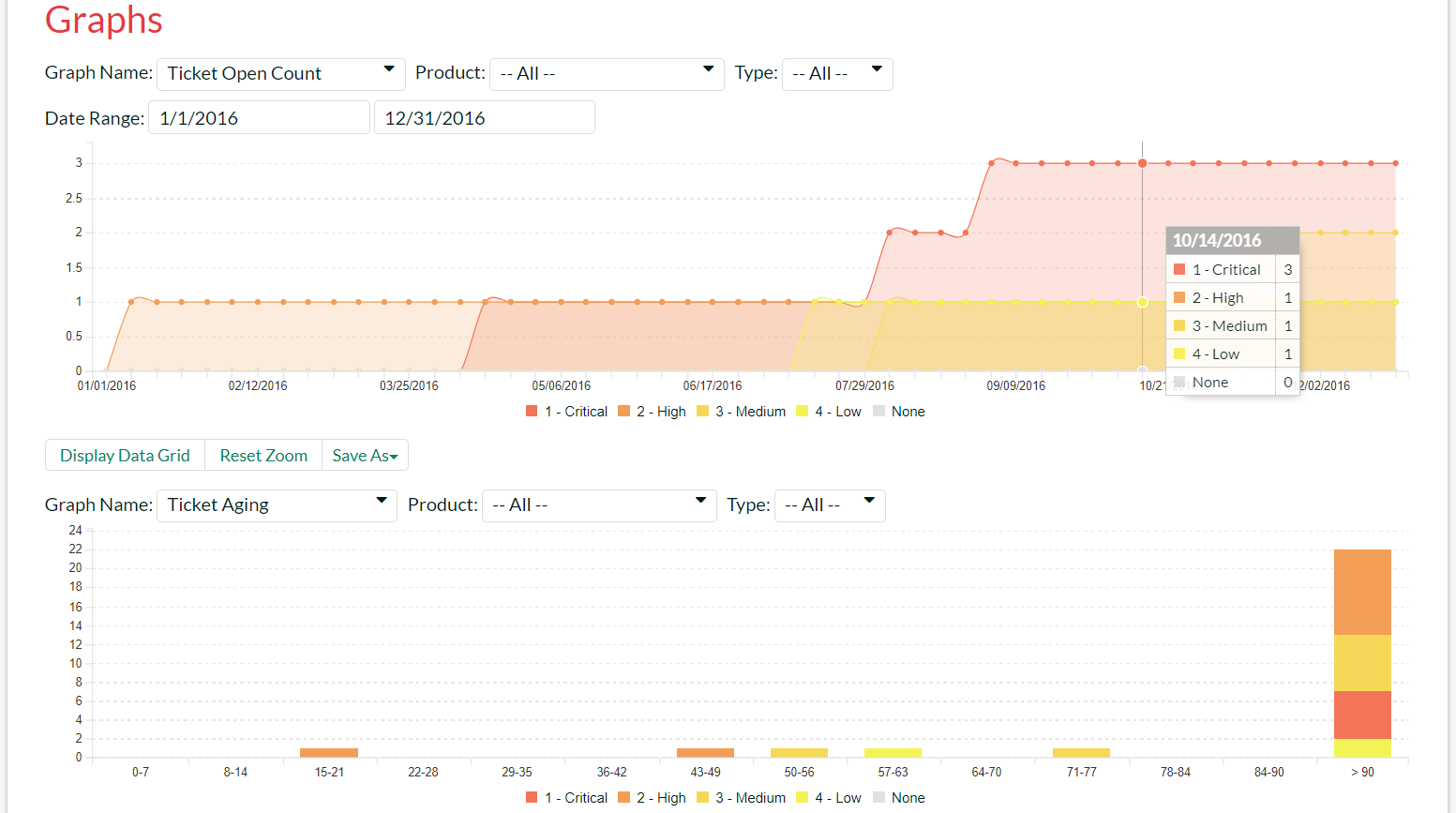Click the orange High segment of > 90 bar

(1362, 592)
